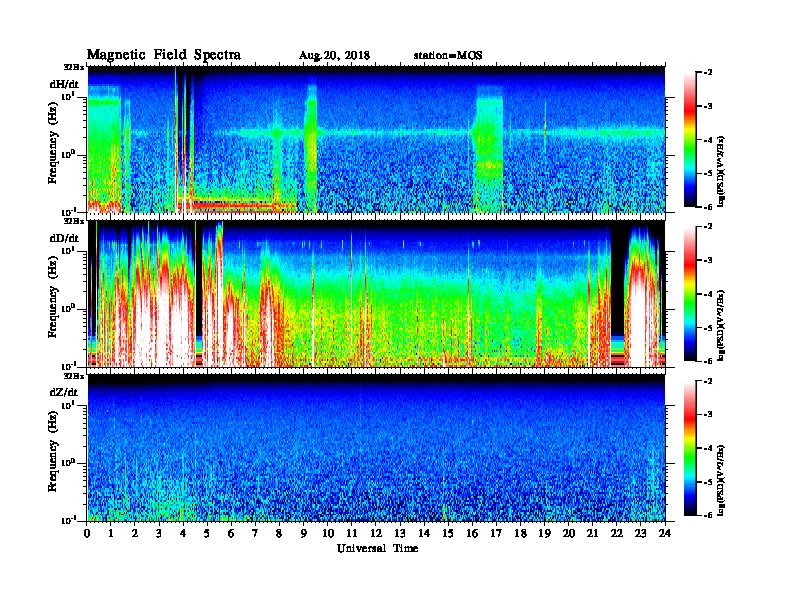
Task: Click hour tick label "16" on time axis
Action: coord(472,534)
